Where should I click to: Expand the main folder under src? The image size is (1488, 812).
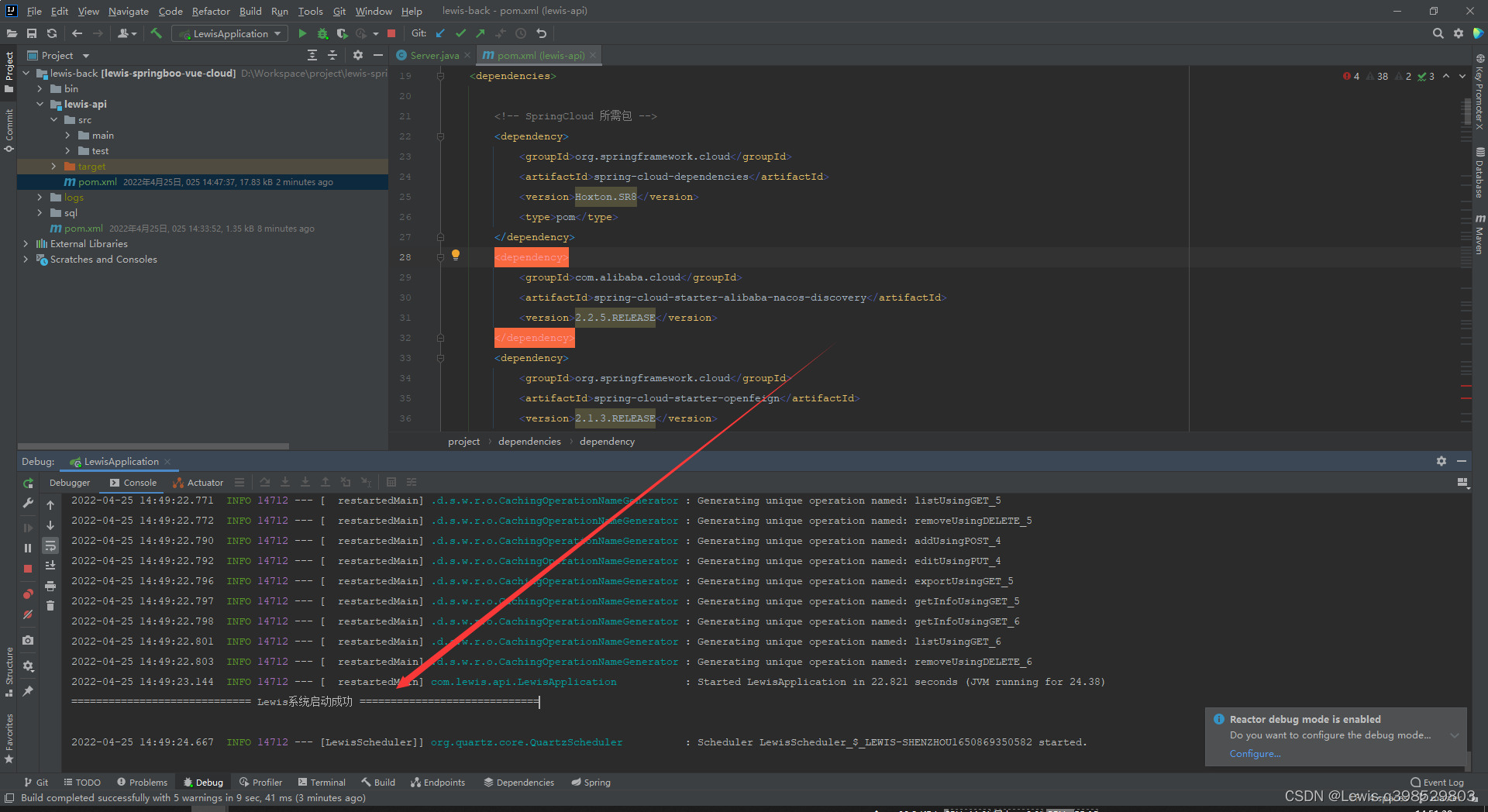tap(67, 136)
